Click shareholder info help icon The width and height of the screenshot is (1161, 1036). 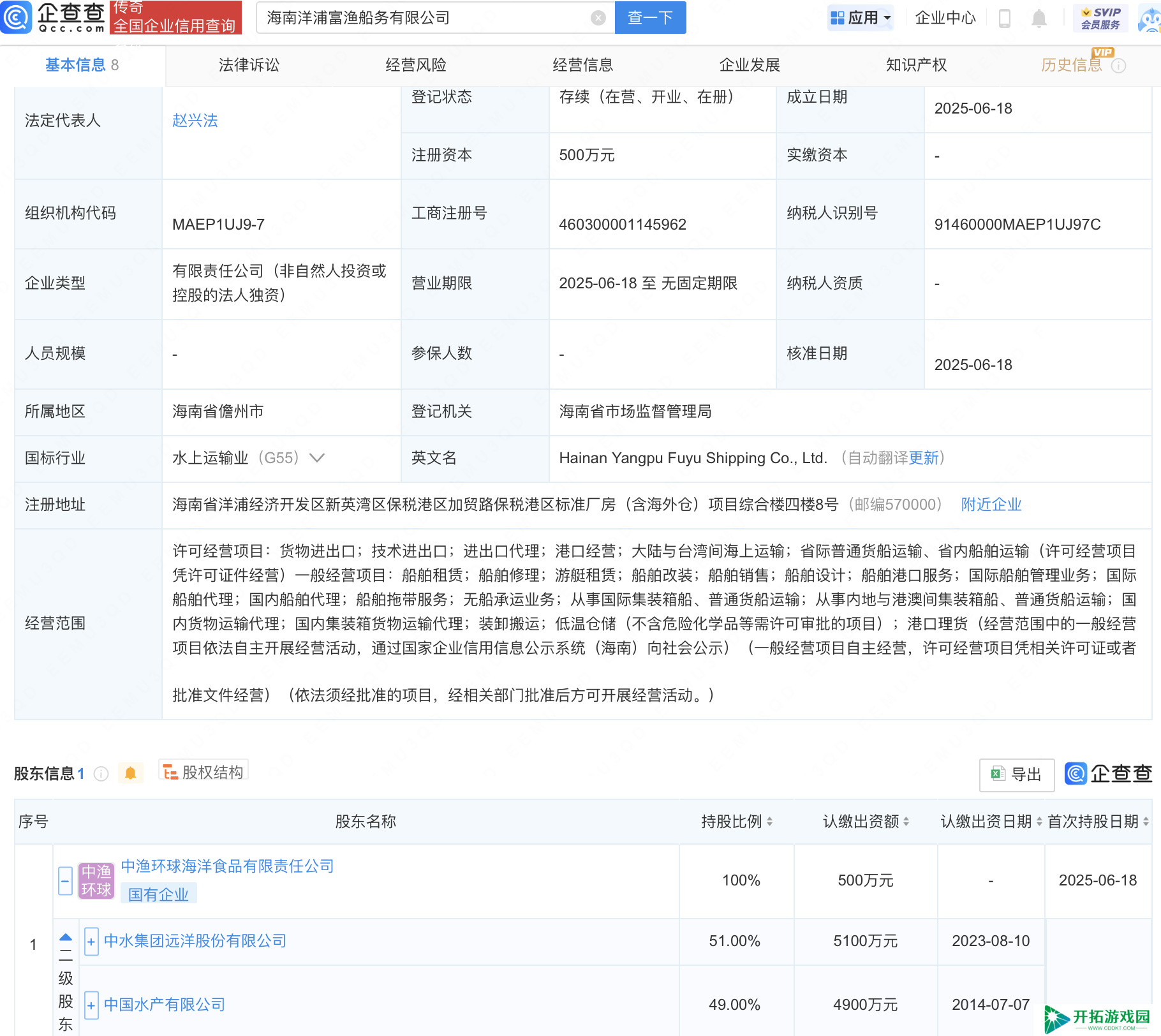pyautogui.click(x=101, y=774)
